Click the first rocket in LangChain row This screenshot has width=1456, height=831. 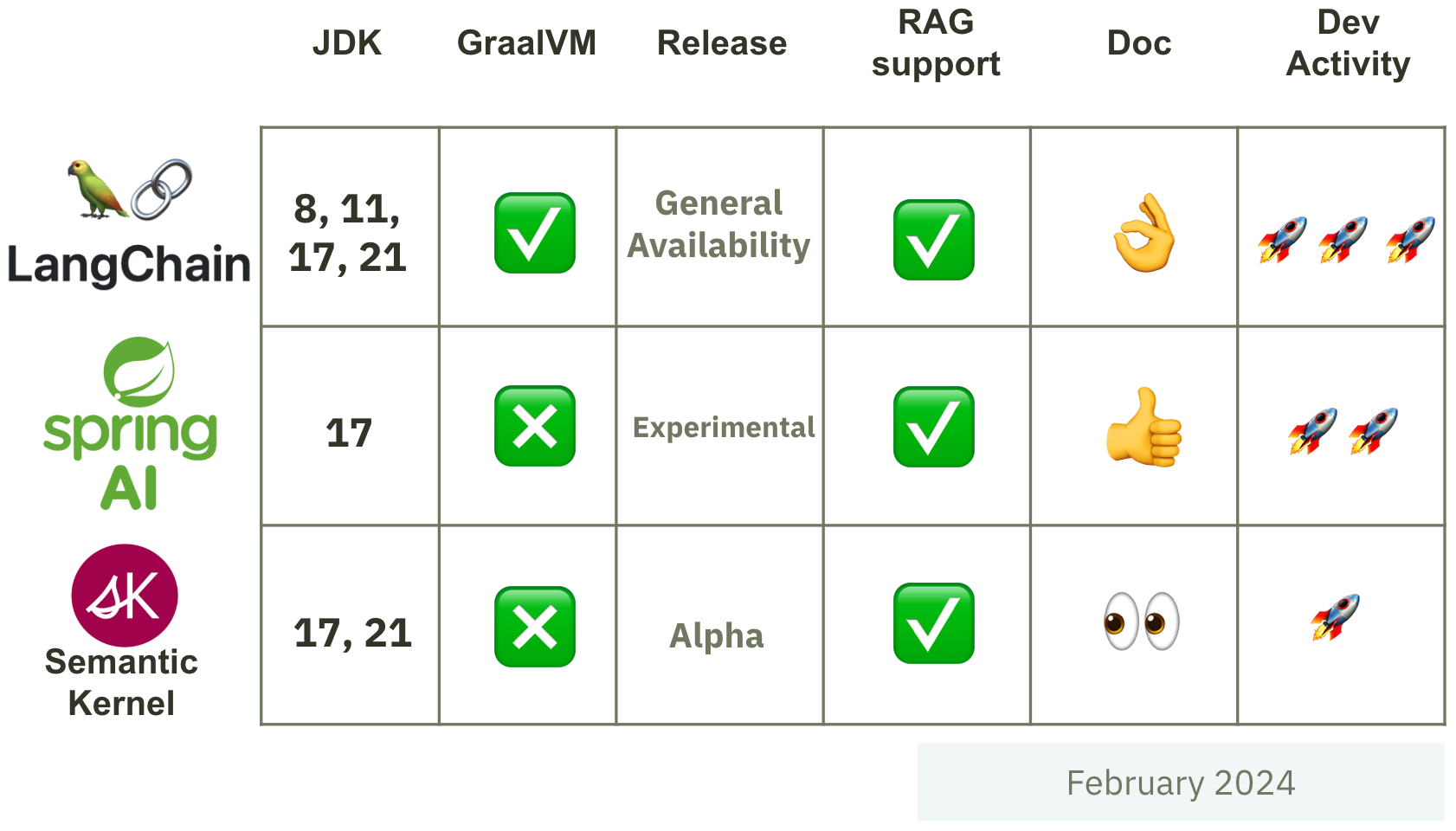[1282, 240]
